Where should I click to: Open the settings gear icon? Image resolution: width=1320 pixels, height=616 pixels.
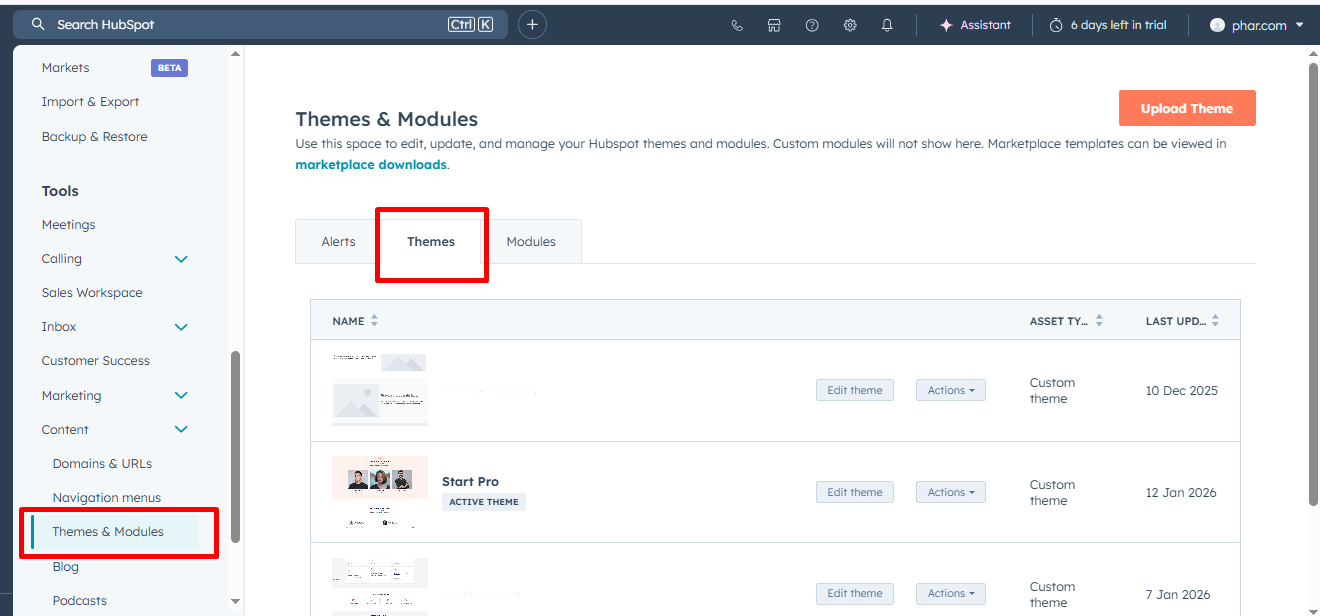849,24
